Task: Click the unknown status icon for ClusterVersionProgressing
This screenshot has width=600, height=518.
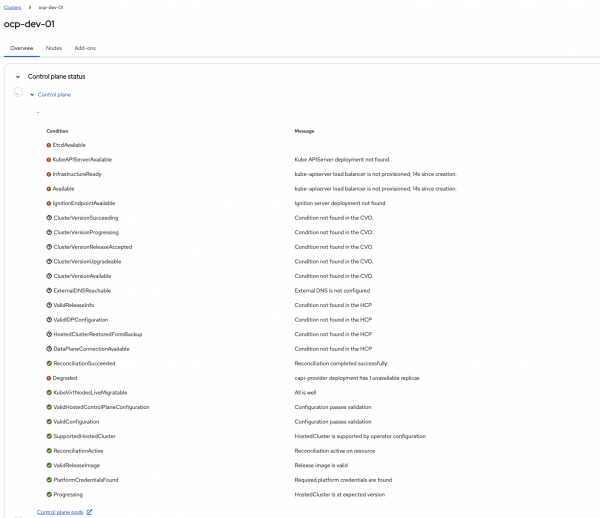Action: (49, 232)
